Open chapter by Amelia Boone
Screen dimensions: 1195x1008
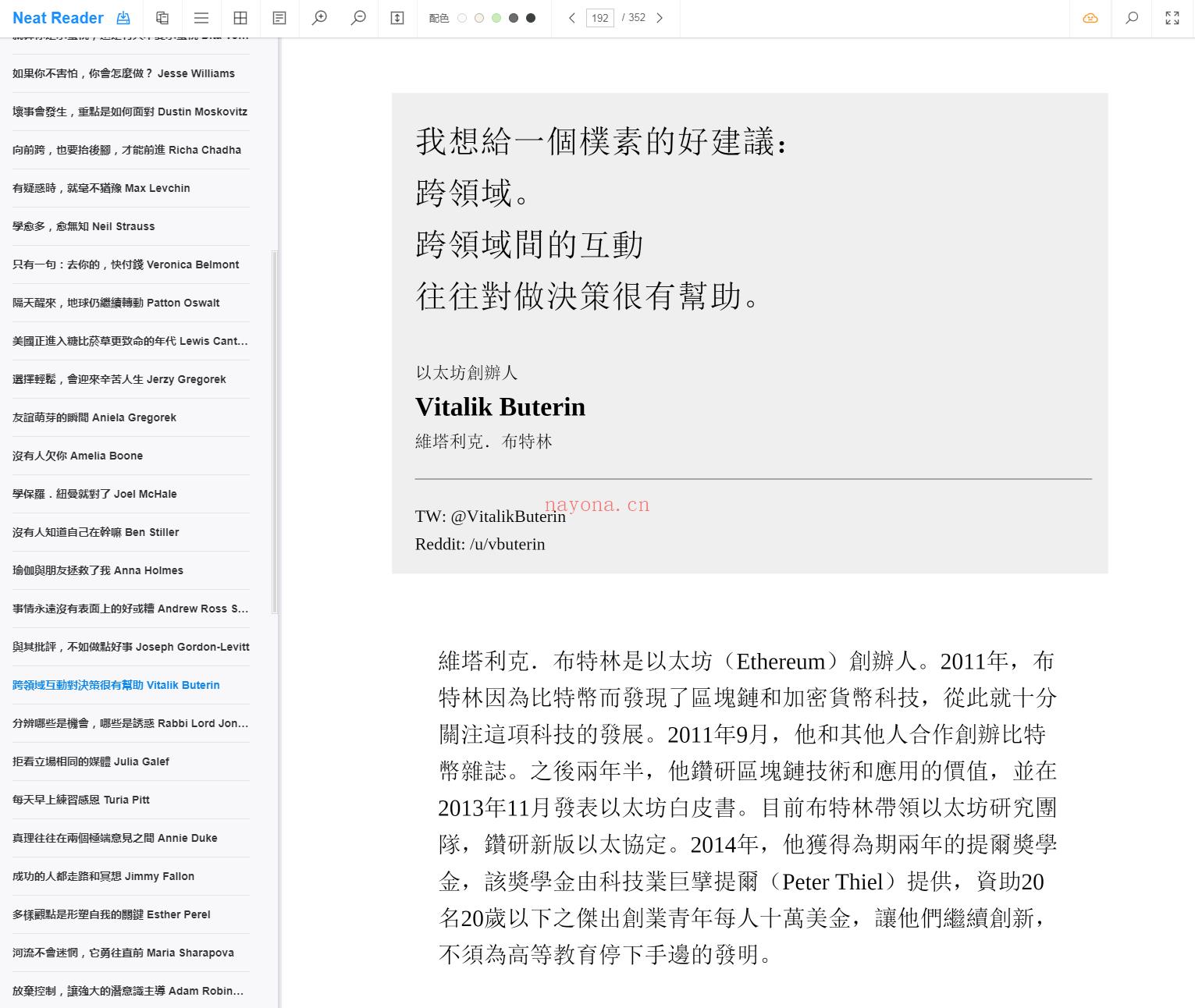click(131, 456)
